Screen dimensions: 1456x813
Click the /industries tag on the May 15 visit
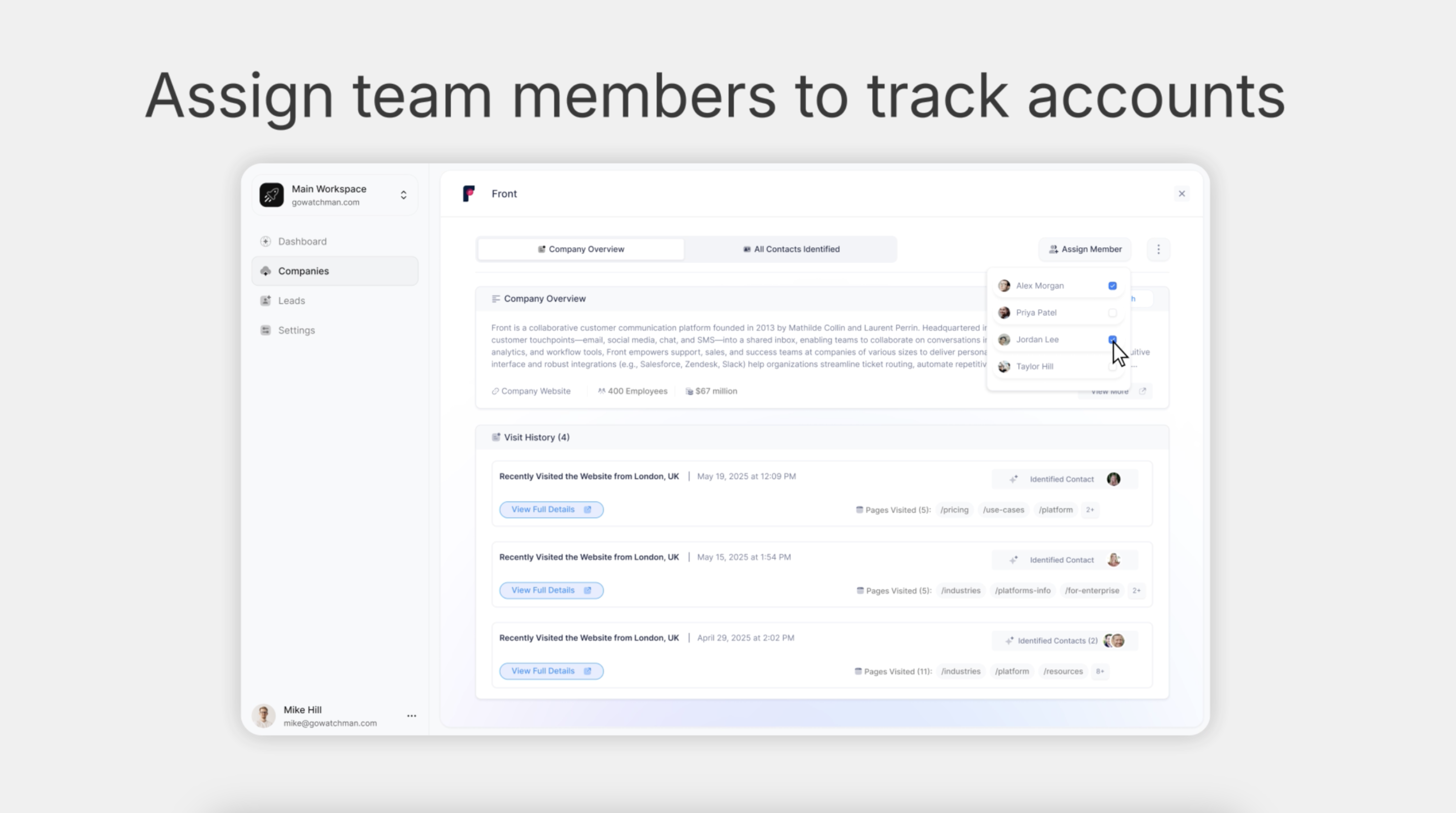[x=960, y=590]
